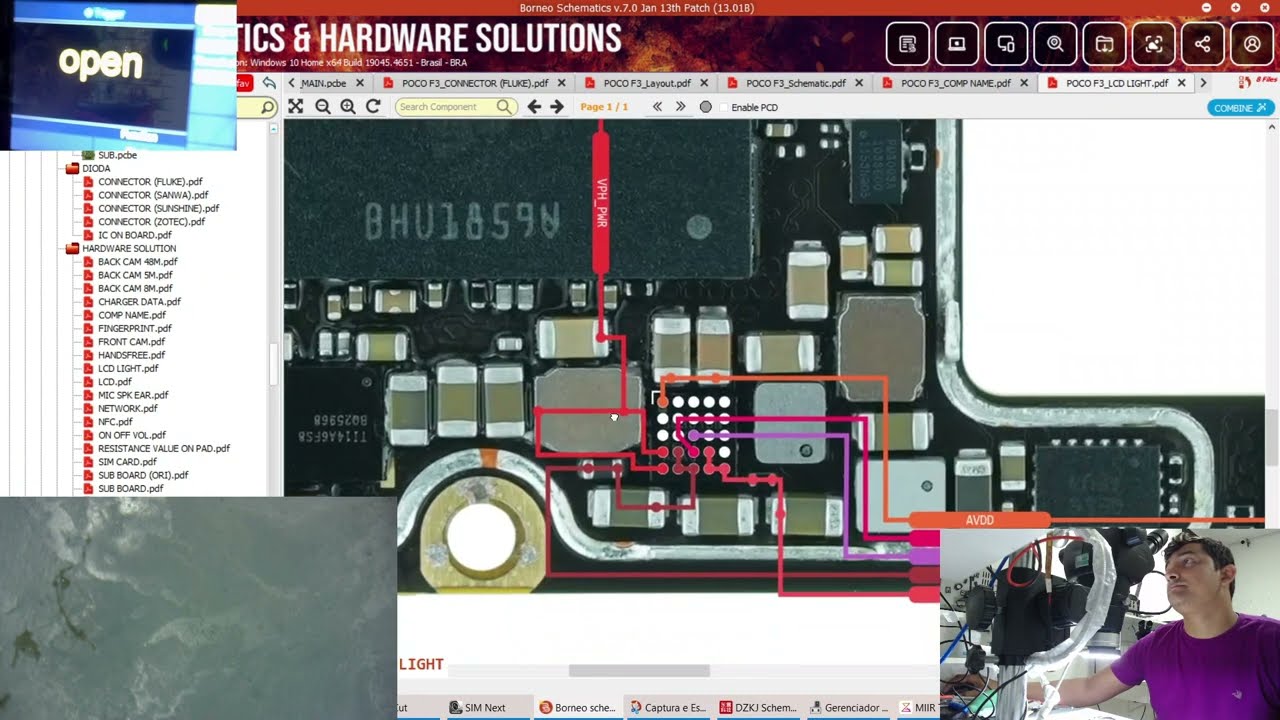Collapse the DIODA folder
Screen dimensions: 1280x720
72,169
